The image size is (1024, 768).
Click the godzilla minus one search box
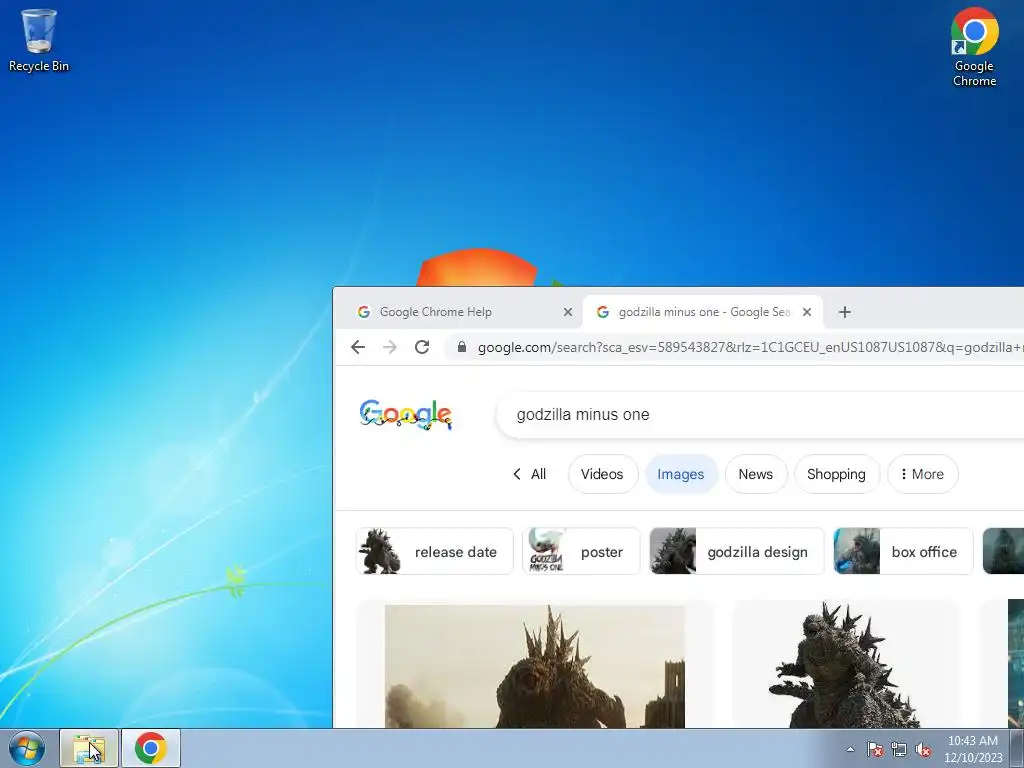point(761,415)
